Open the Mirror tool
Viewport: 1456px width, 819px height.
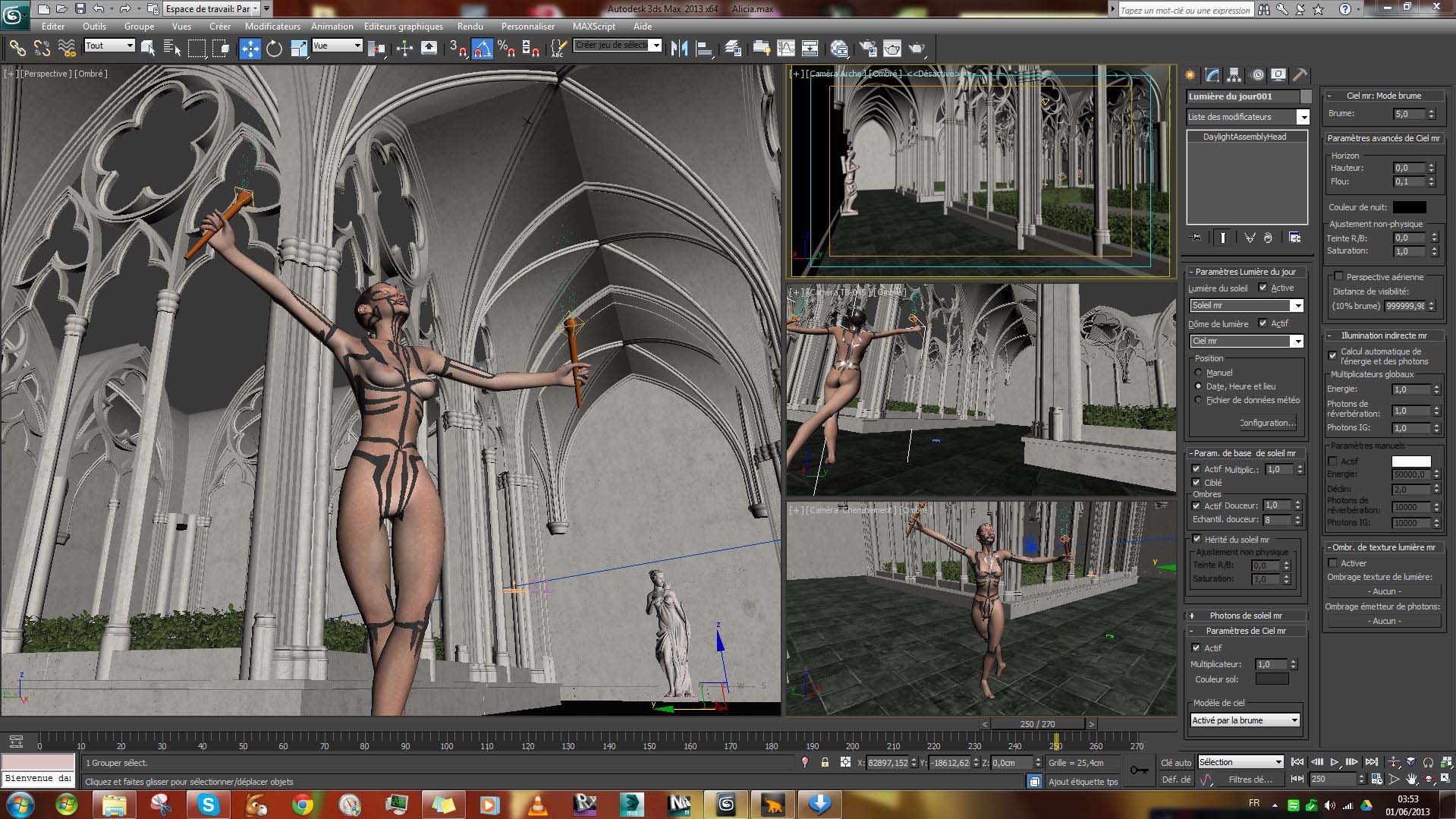pos(679,49)
